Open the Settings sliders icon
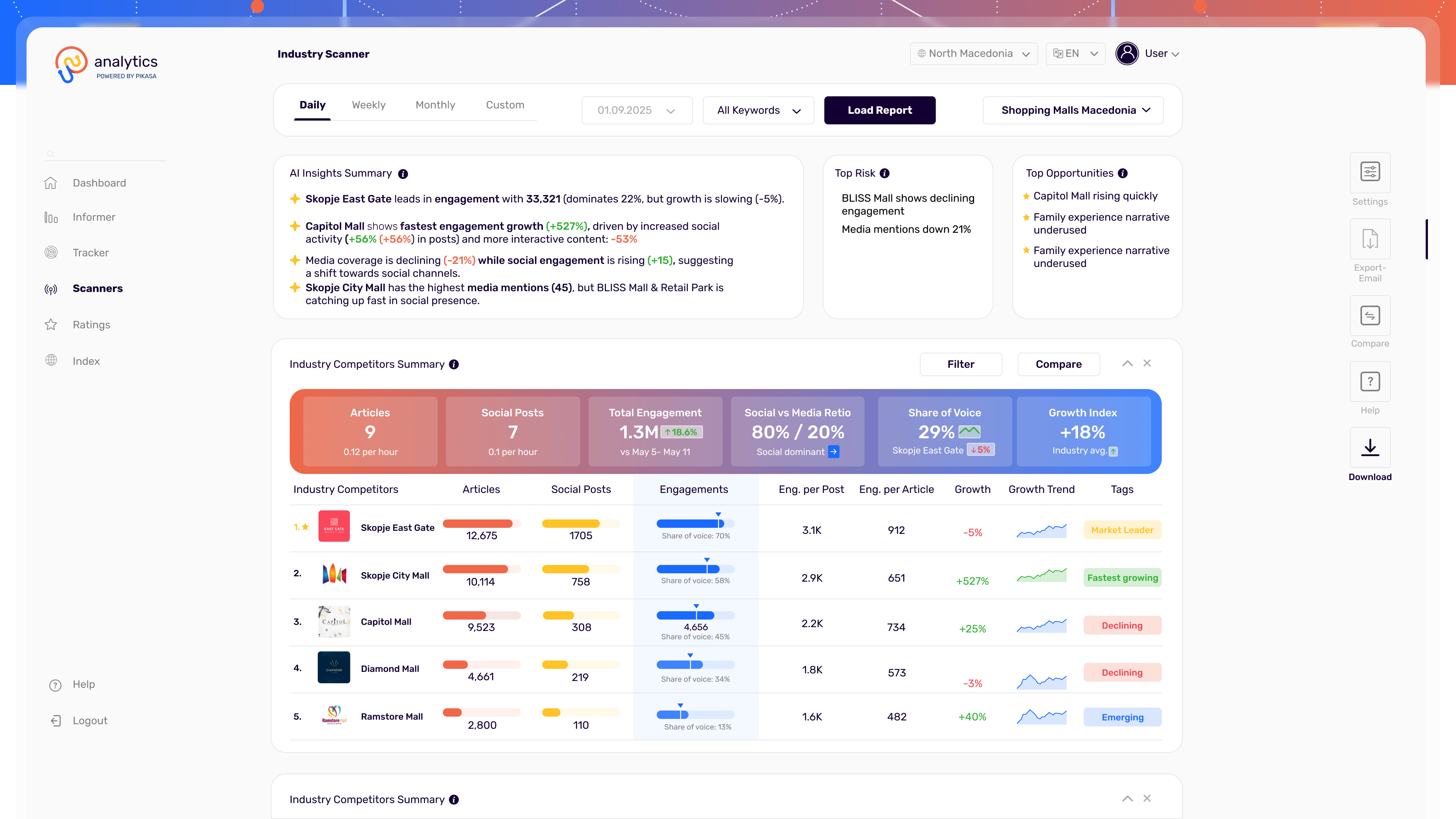Image resolution: width=1456 pixels, height=819 pixels. pos(1370,172)
